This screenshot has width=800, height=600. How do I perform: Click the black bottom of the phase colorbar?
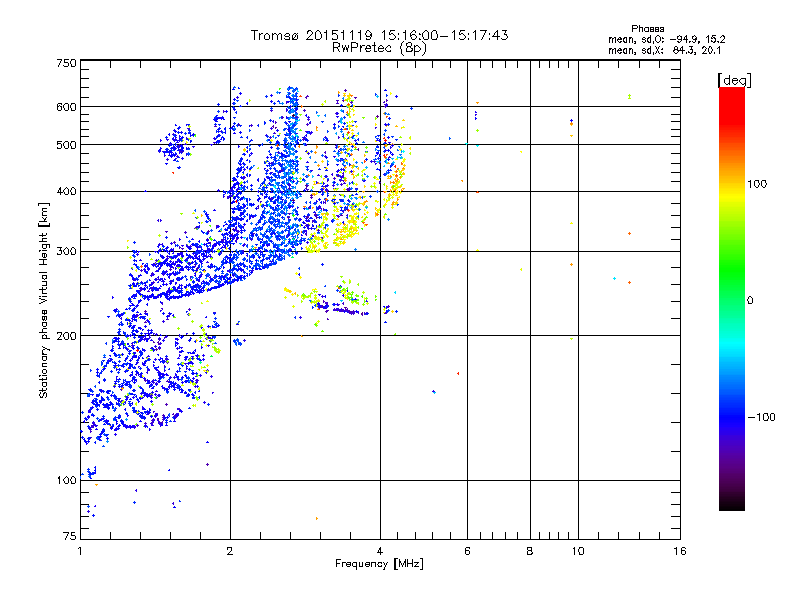click(732, 503)
